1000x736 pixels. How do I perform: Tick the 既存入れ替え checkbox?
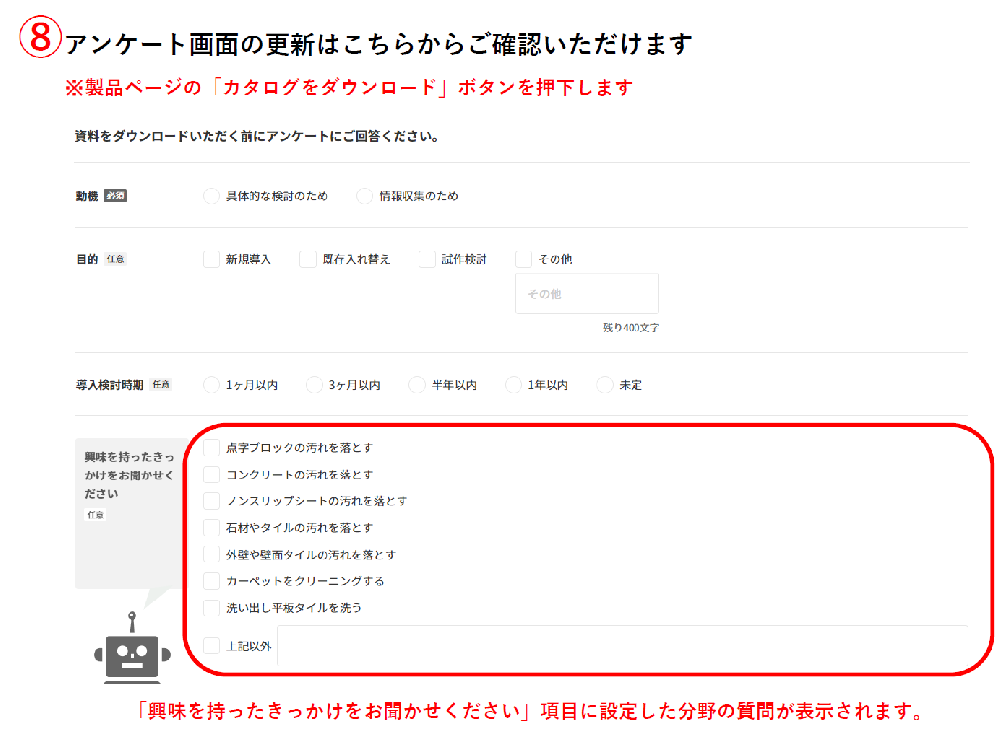[x=308, y=259]
